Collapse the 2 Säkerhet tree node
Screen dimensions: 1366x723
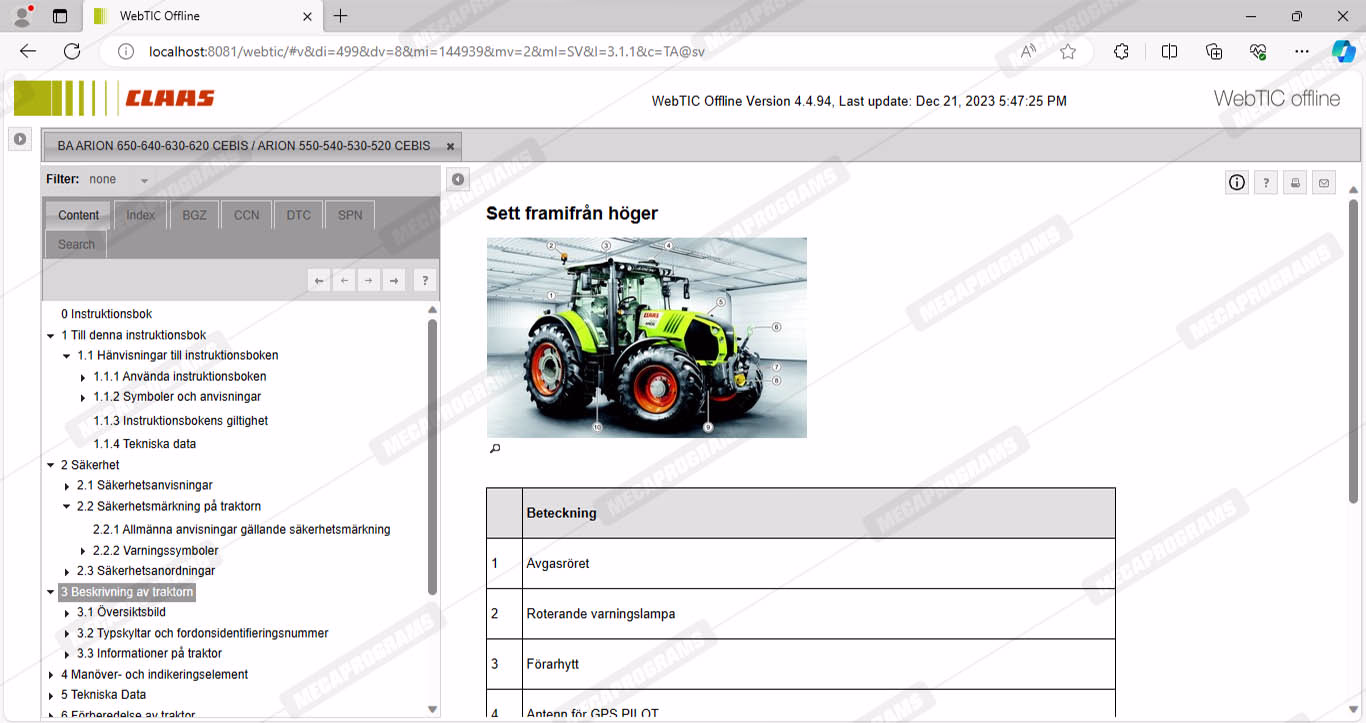(x=51, y=465)
